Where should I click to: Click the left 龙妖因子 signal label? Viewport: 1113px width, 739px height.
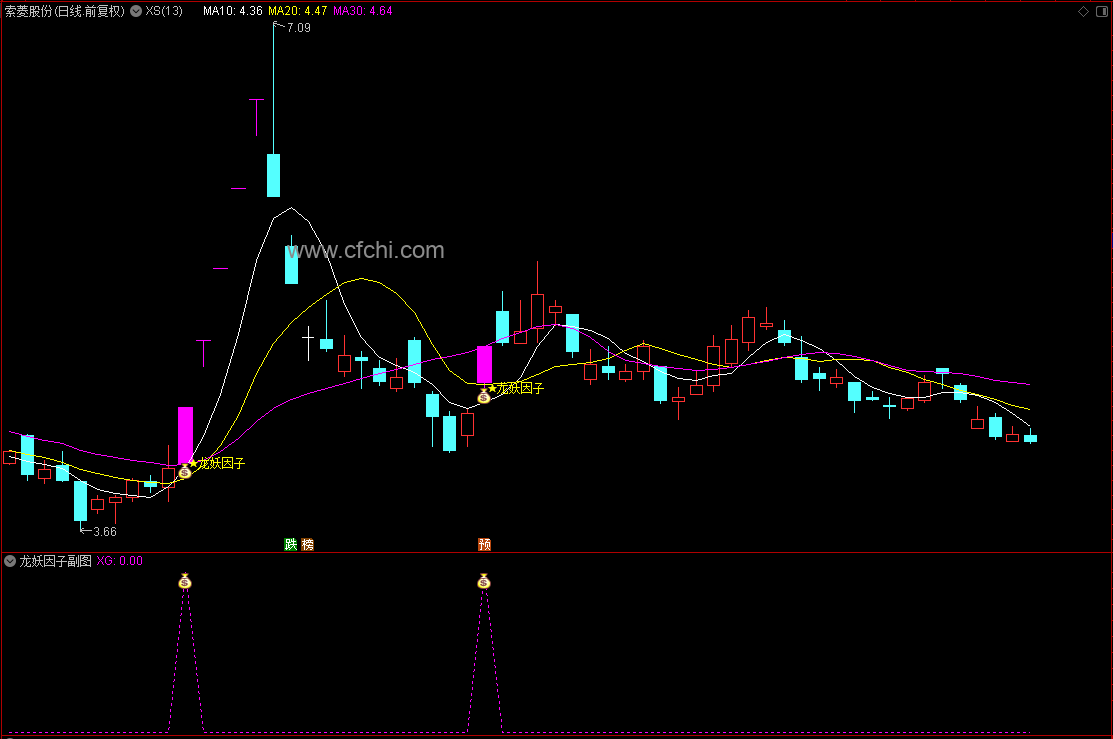(x=221, y=464)
